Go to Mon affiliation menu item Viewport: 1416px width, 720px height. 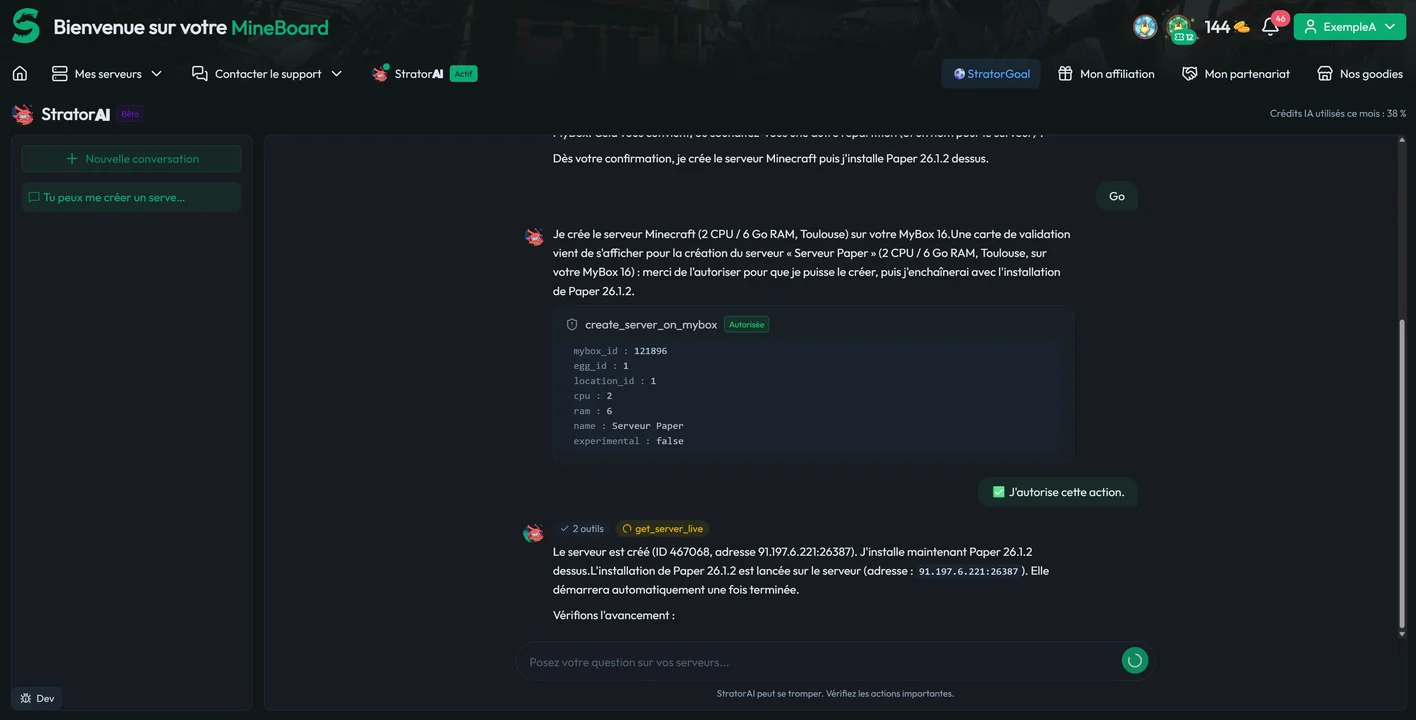click(1106, 73)
